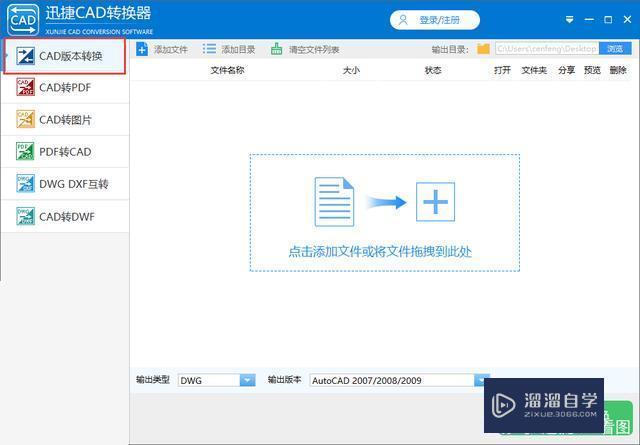Click the 清空文件列表 toolbar label

click(314, 50)
